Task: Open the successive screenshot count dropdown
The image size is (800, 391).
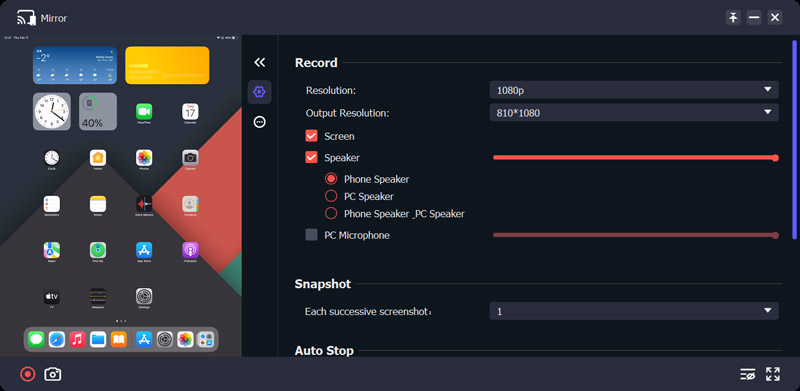Action: click(634, 311)
